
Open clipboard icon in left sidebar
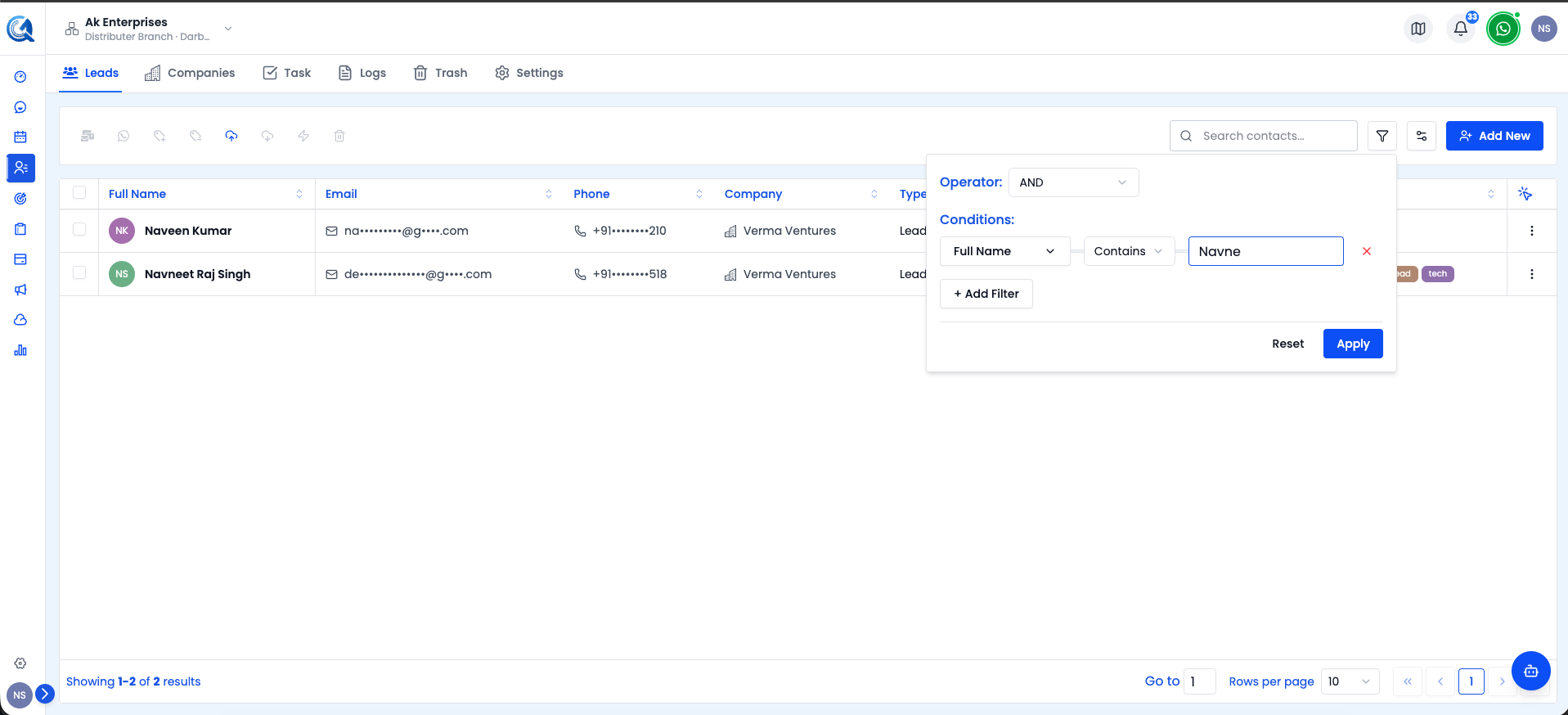(x=20, y=229)
